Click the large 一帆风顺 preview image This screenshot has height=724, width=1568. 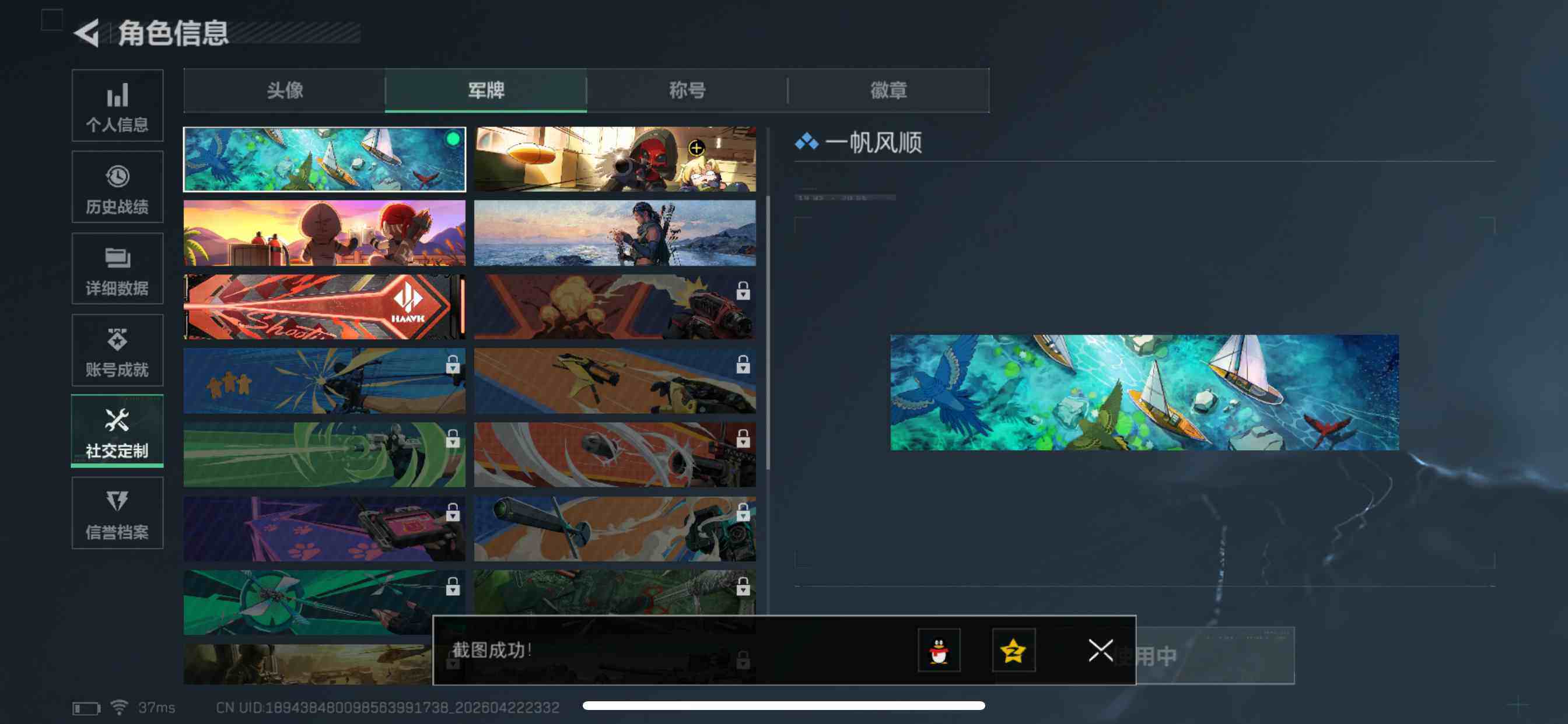point(1144,392)
